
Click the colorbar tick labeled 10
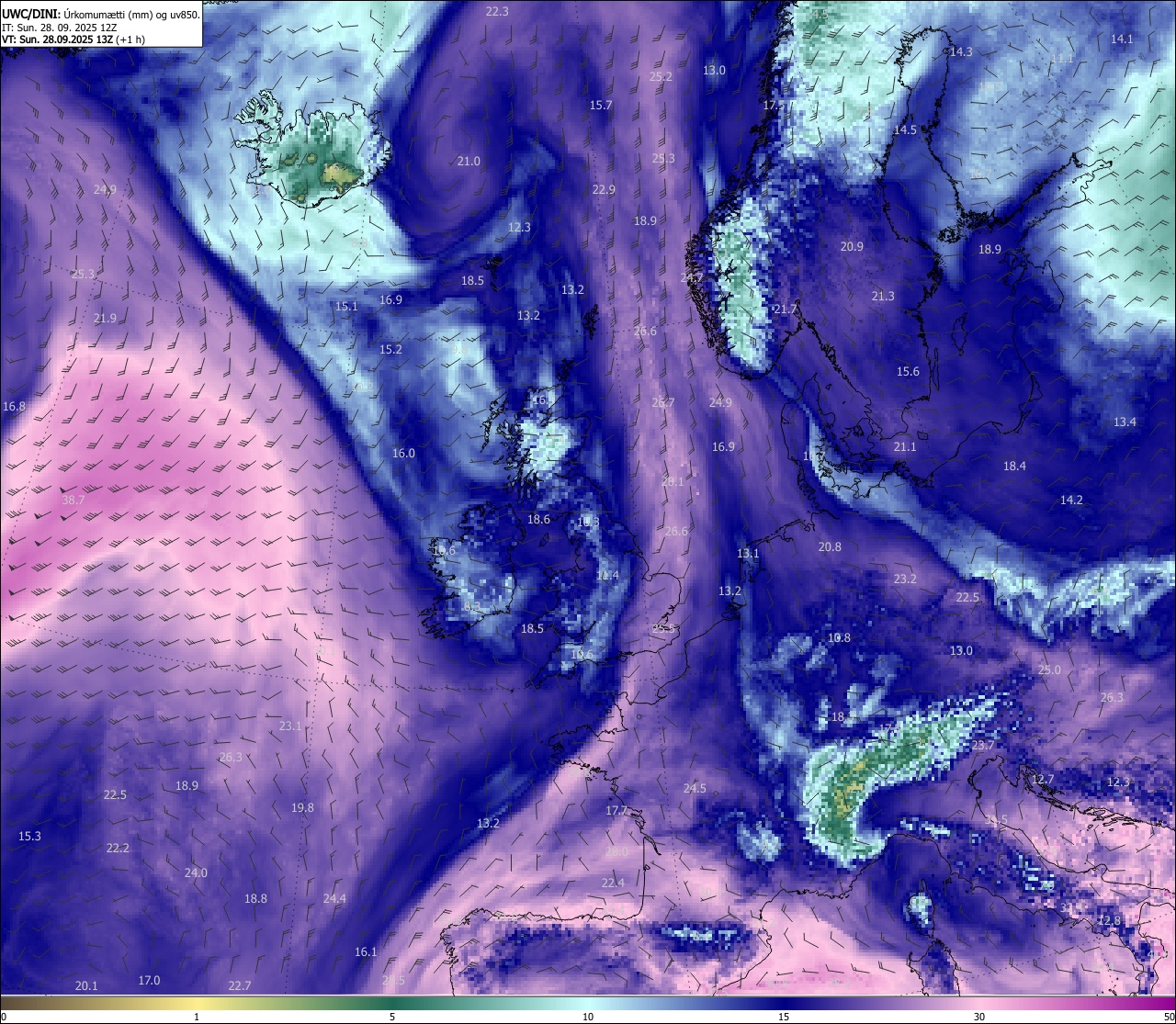pyautogui.click(x=588, y=1017)
